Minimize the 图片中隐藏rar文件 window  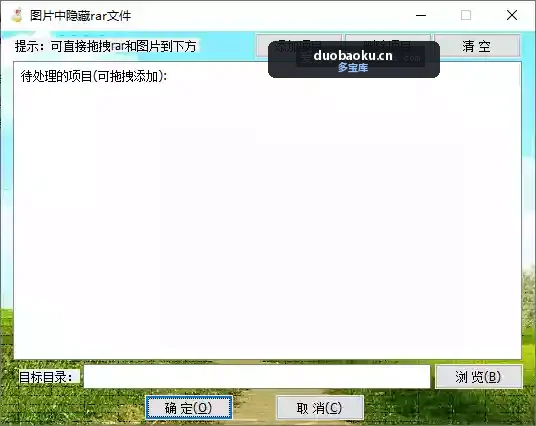tap(421, 15)
